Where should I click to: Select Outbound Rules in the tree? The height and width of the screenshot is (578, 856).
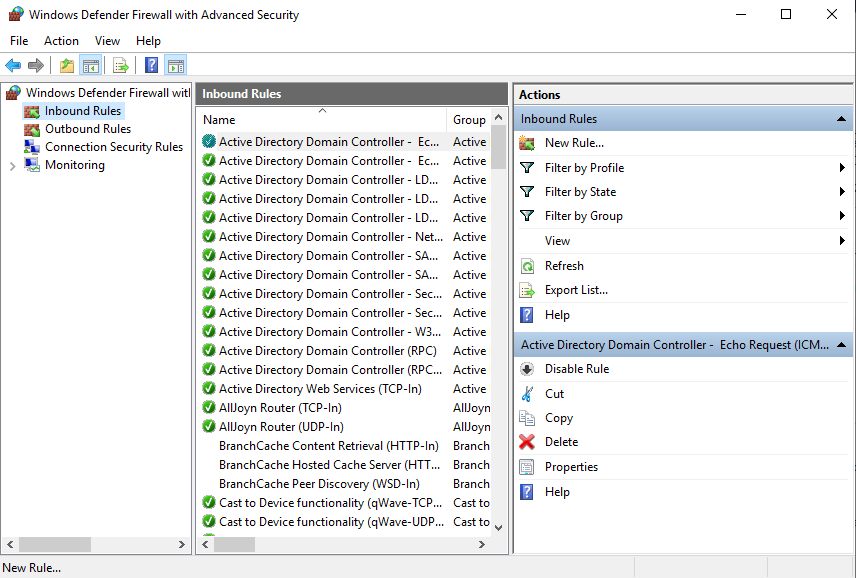[88, 129]
